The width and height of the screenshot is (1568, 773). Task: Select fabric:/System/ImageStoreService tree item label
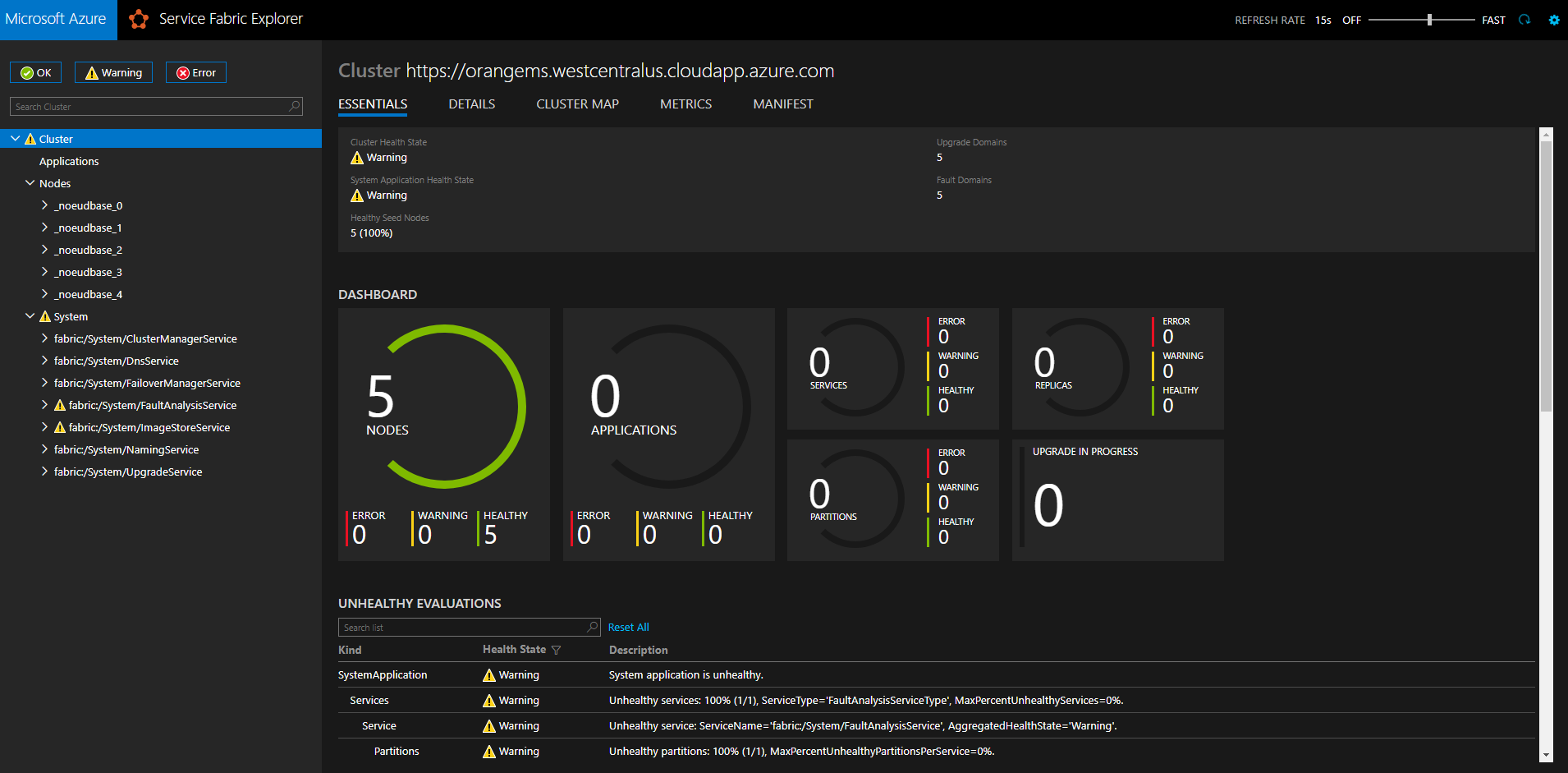click(149, 427)
